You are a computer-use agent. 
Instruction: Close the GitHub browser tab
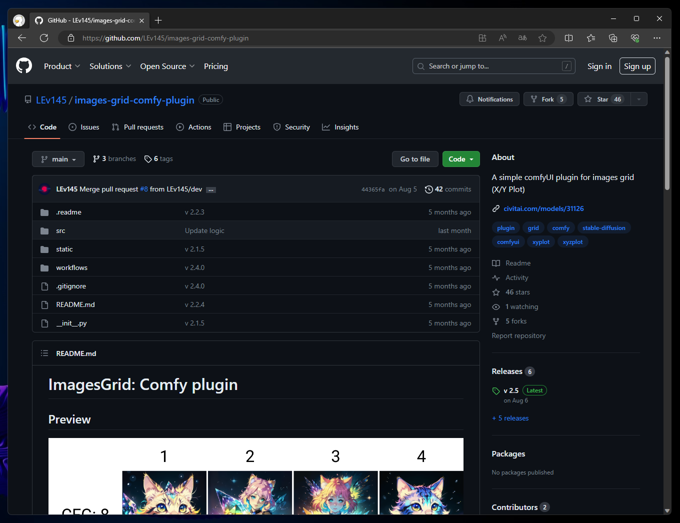point(141,20)
